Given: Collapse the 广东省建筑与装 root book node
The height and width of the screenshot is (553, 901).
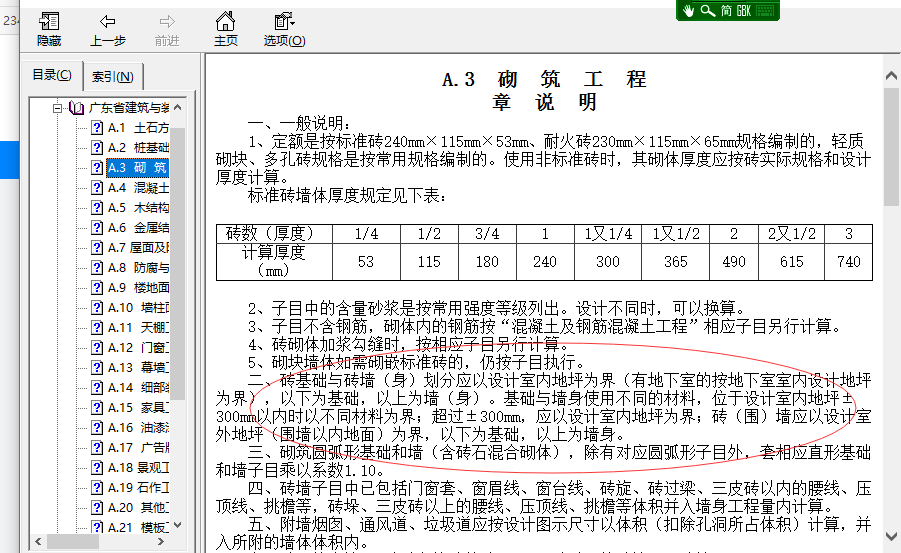Looking at the screenshot, I should click(57, 108).
